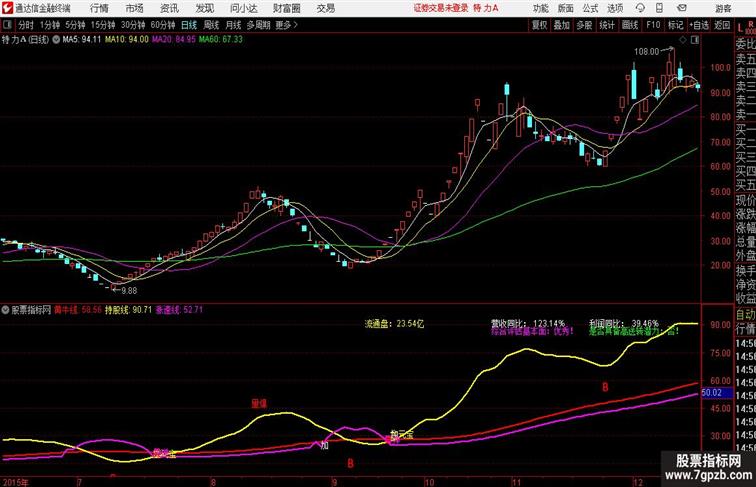This screenshot has height=487, width=756.
Task: Switch to the 月线 monthly tab
Action: coord(233,25)
